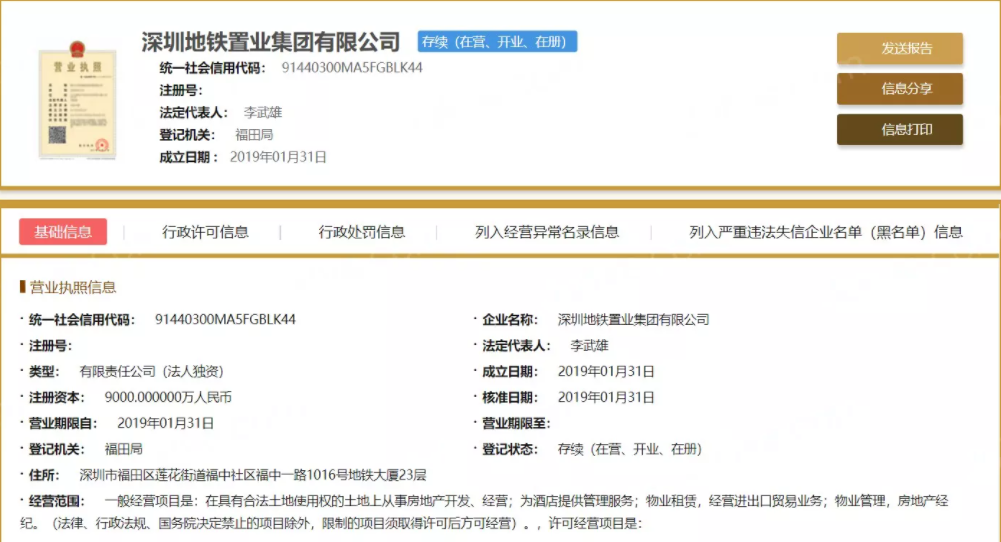
Task: Click header establishment date 2019年01月31日
Action: (x=278, y=157)
